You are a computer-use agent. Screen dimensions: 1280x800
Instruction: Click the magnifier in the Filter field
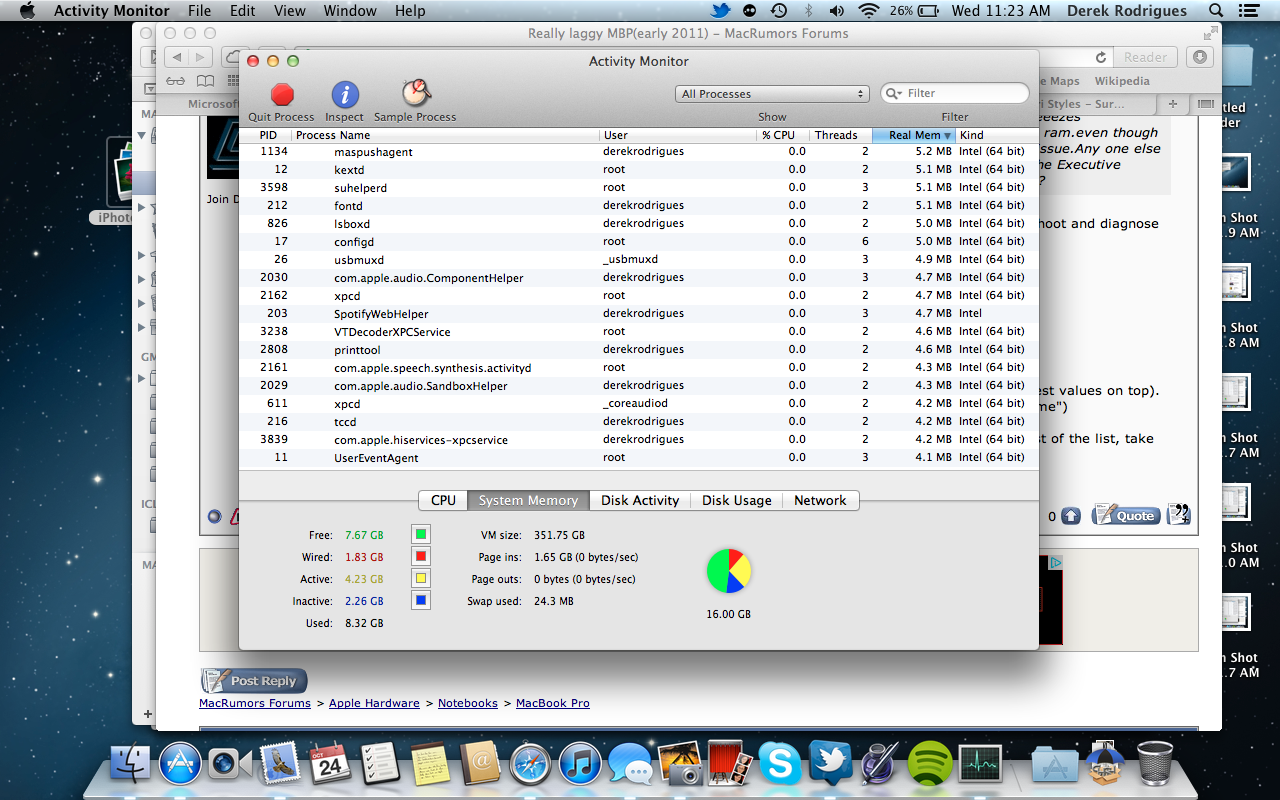coord(894,93)
